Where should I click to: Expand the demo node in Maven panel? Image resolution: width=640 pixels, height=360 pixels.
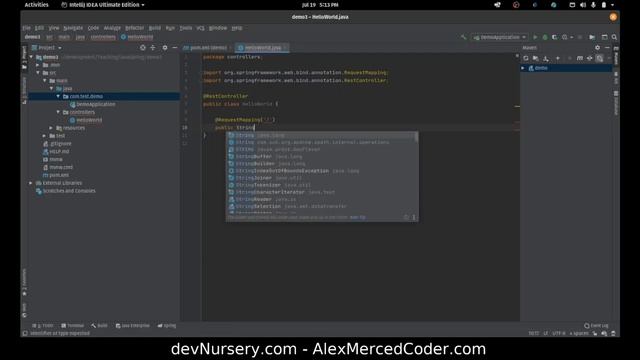pyautogui.click(x=523, y=68)
